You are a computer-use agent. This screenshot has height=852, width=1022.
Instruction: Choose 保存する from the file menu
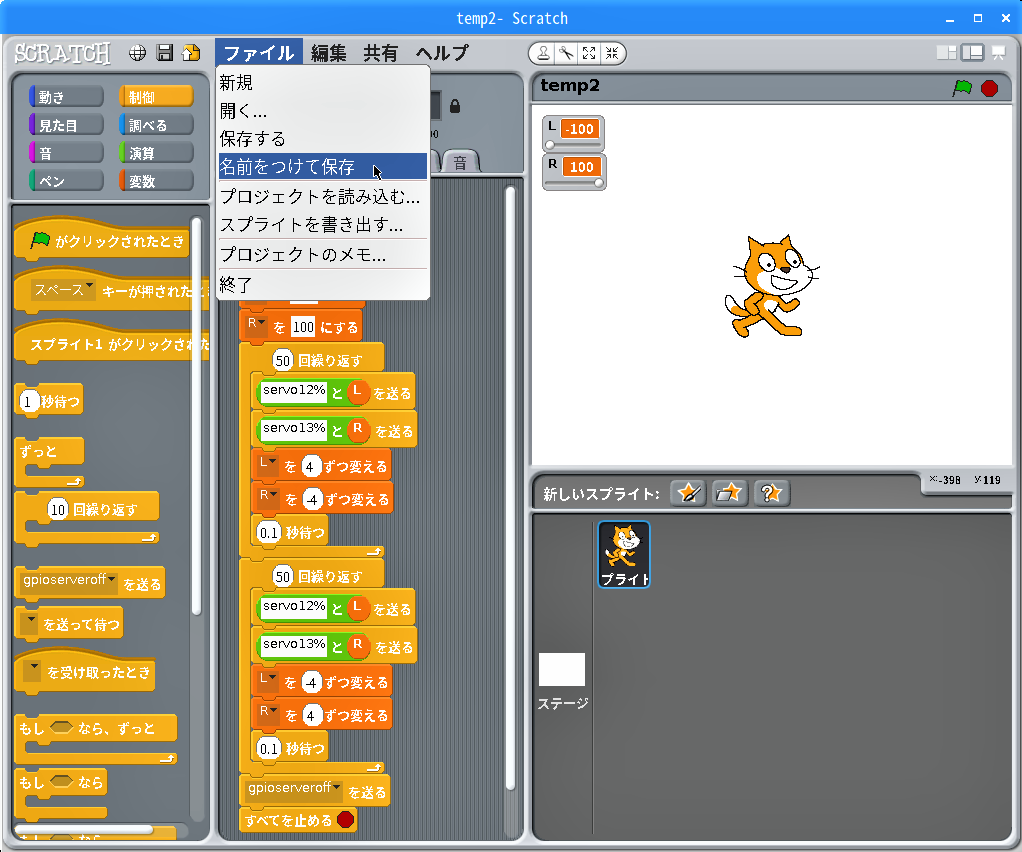click(323, 139)
